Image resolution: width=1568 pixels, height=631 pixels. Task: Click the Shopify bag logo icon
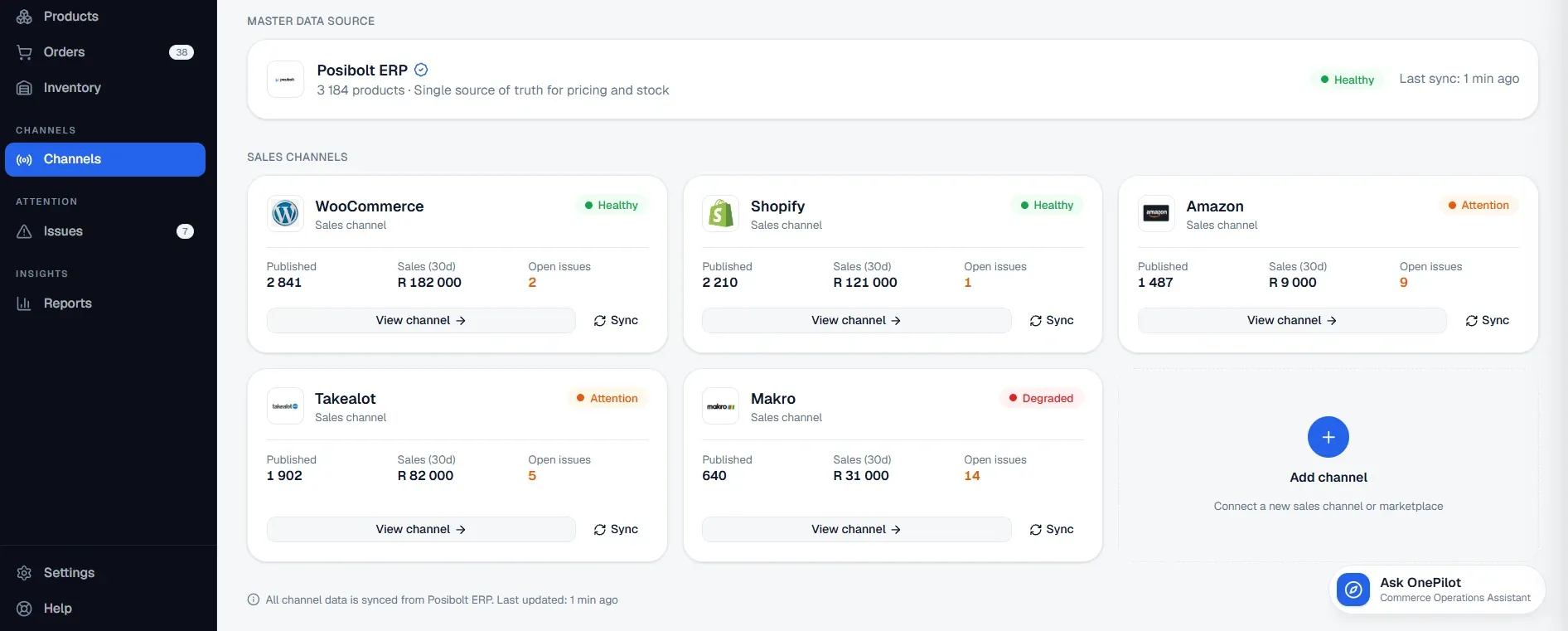(720, 214)
